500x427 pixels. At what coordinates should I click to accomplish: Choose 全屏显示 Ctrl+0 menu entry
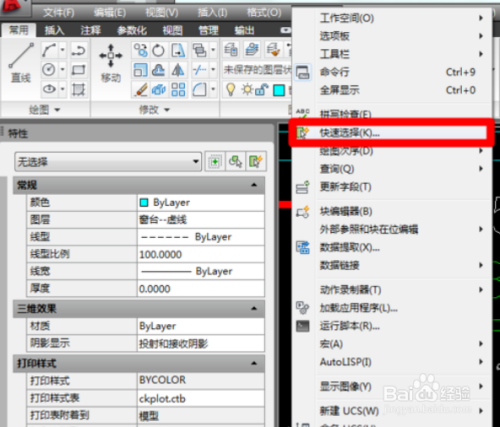click(391, 90)
